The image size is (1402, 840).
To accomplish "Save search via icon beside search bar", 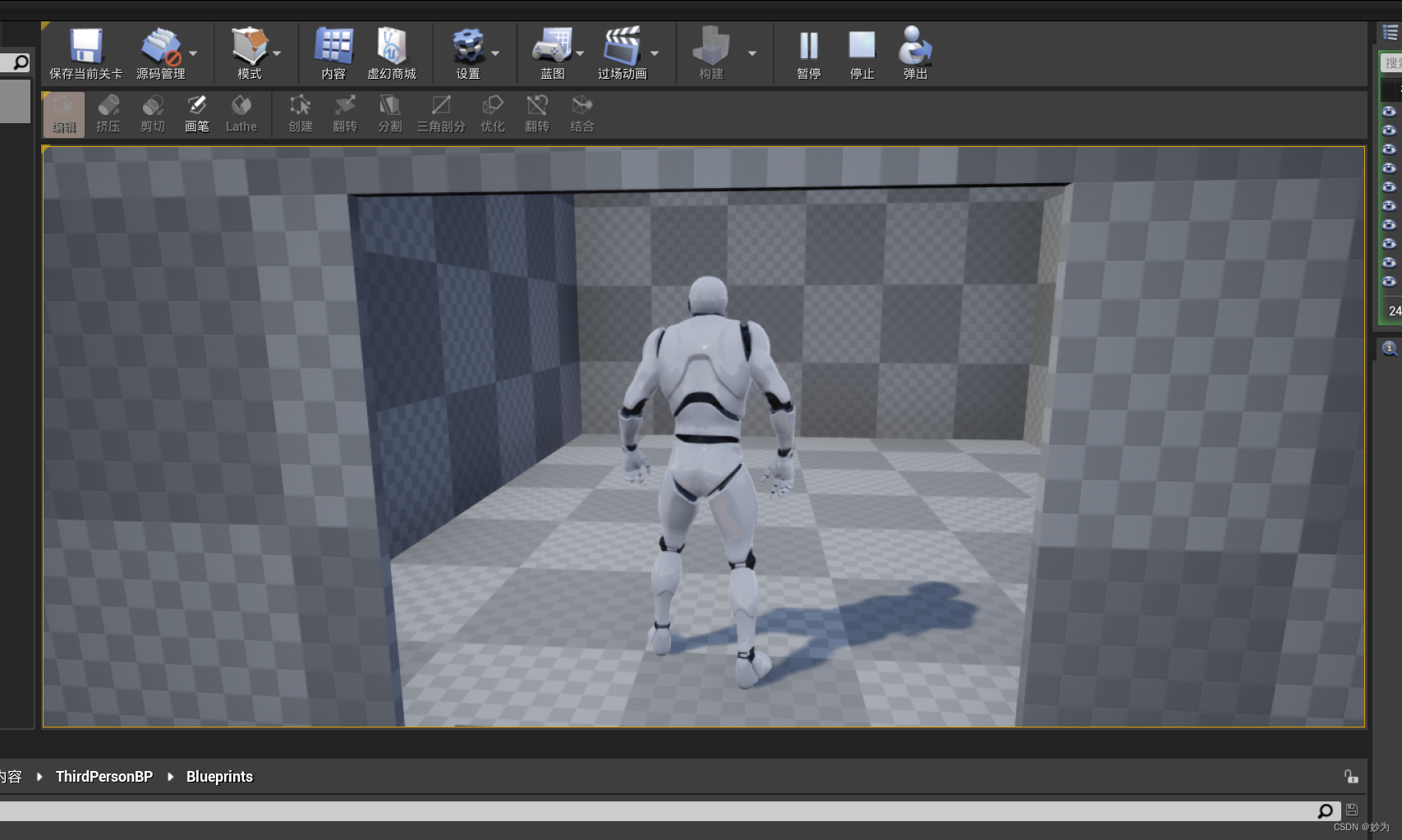I will click(x=1352, y=810).
